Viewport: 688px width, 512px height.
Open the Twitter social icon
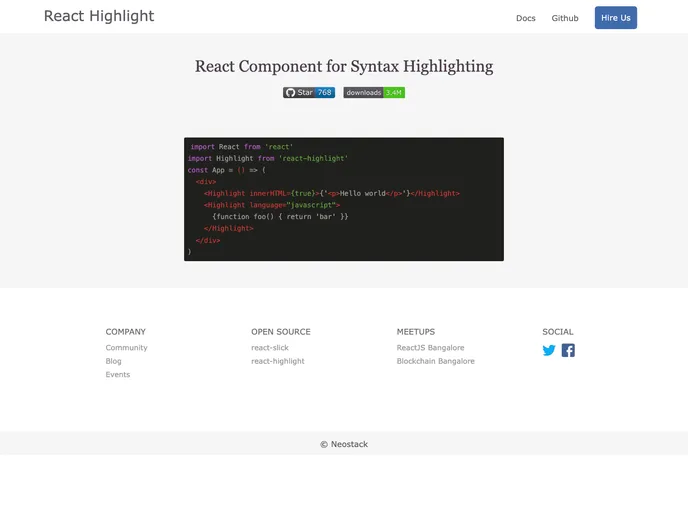549,350
